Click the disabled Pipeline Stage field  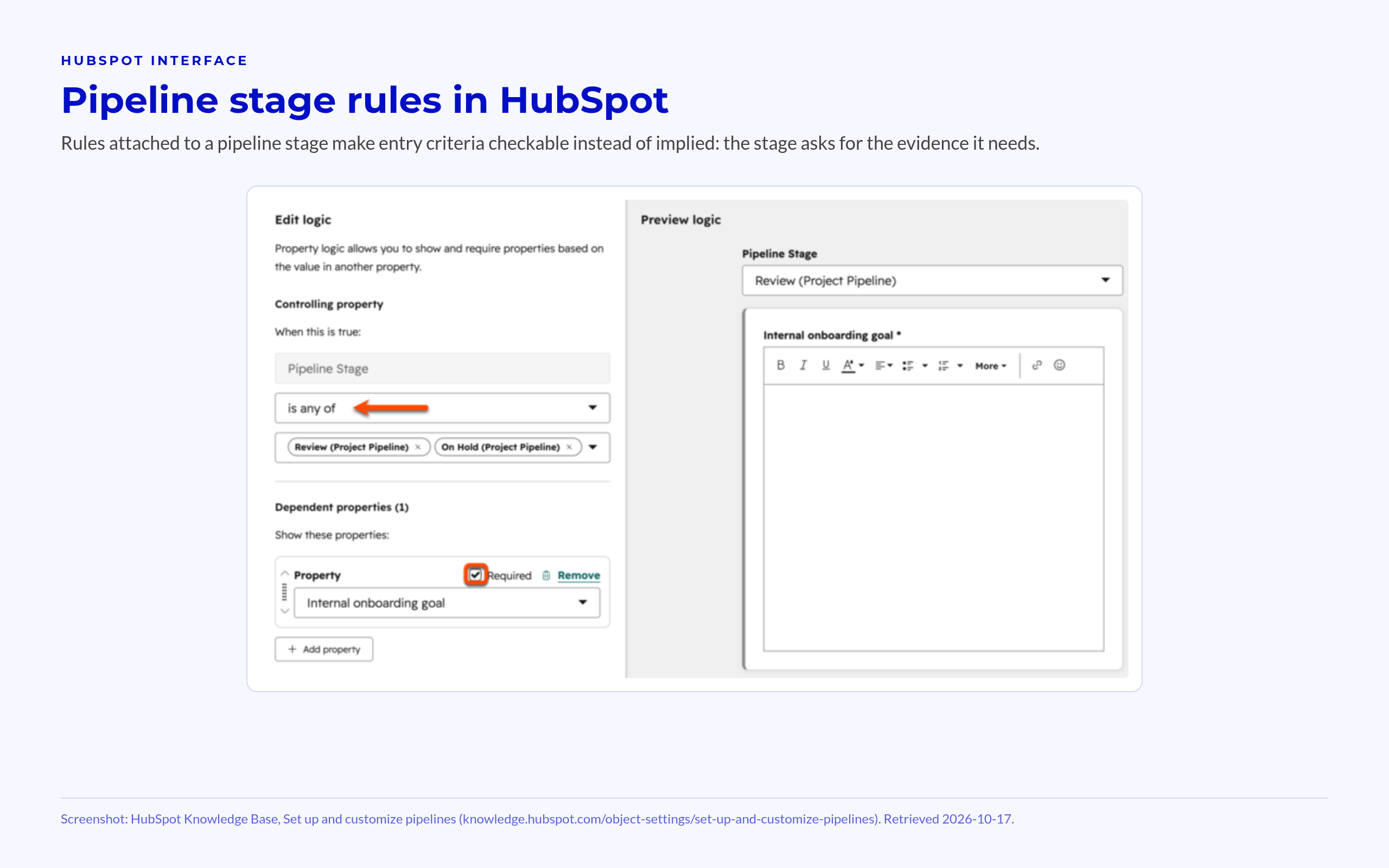442,368
